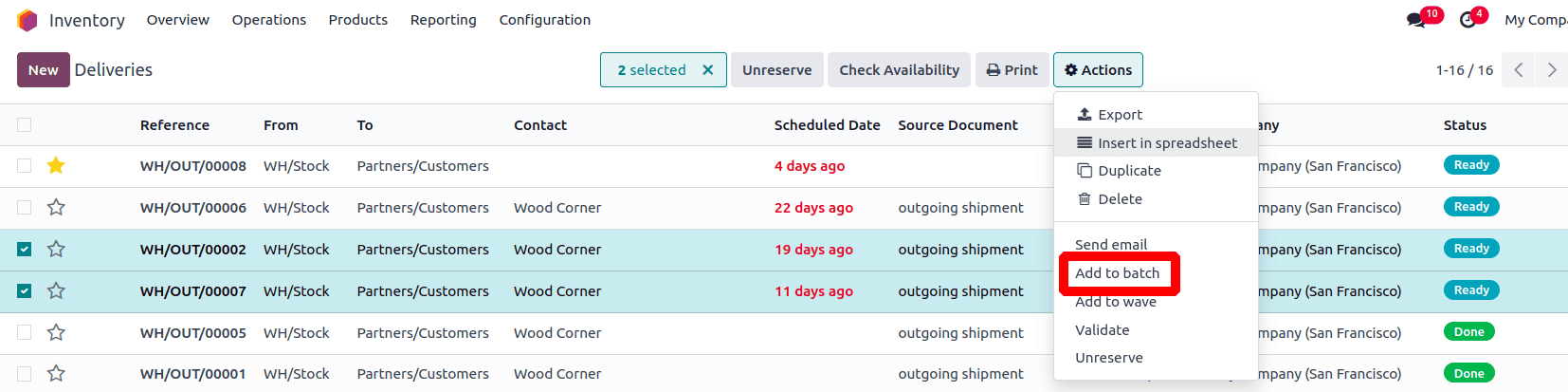The width and height of the screenshot is (1568, 392).
Task: Choose Duplicate from Actions menu
Action: point(1156,171)
